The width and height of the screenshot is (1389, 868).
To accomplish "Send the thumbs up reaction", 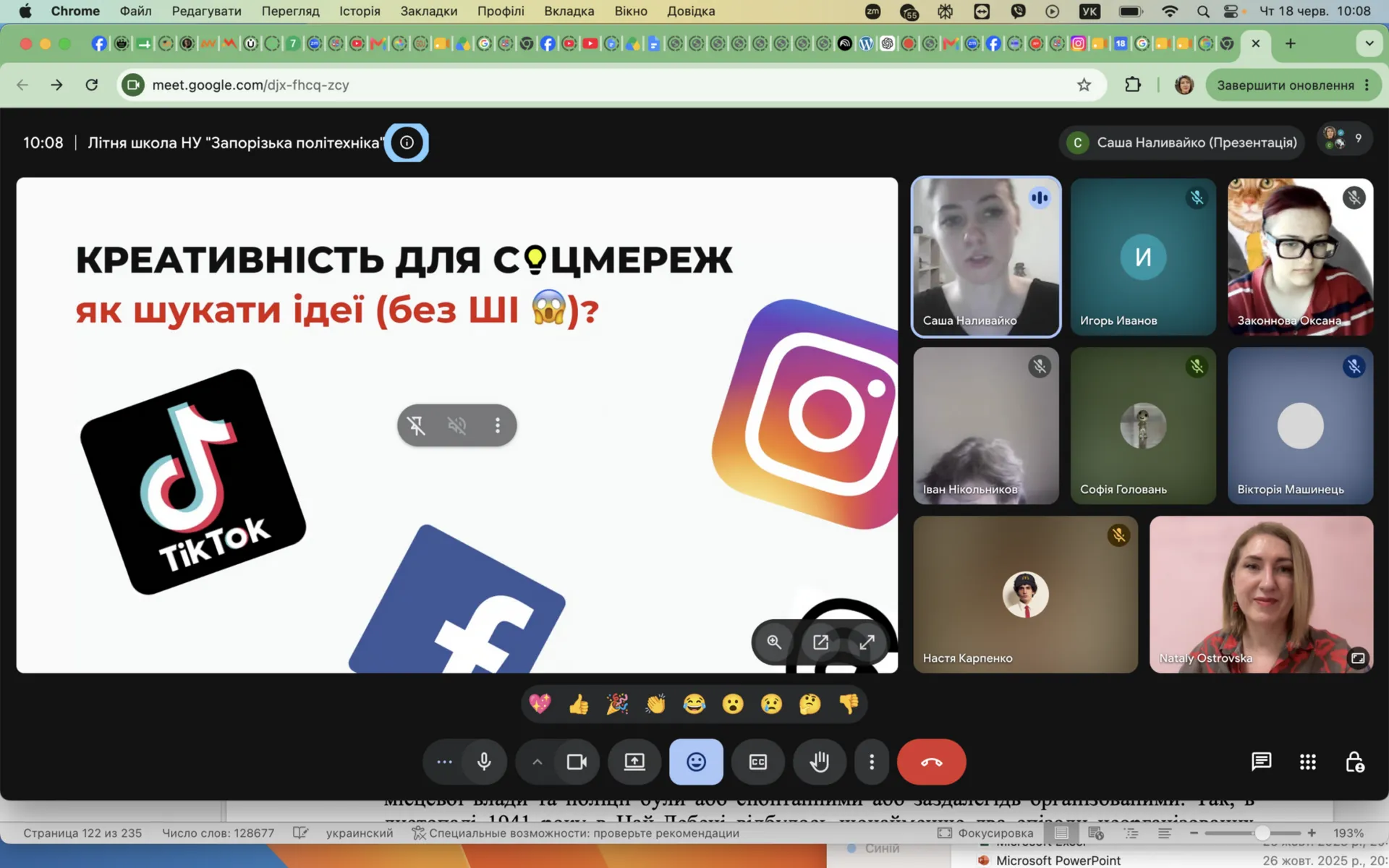I will [579, 704].
